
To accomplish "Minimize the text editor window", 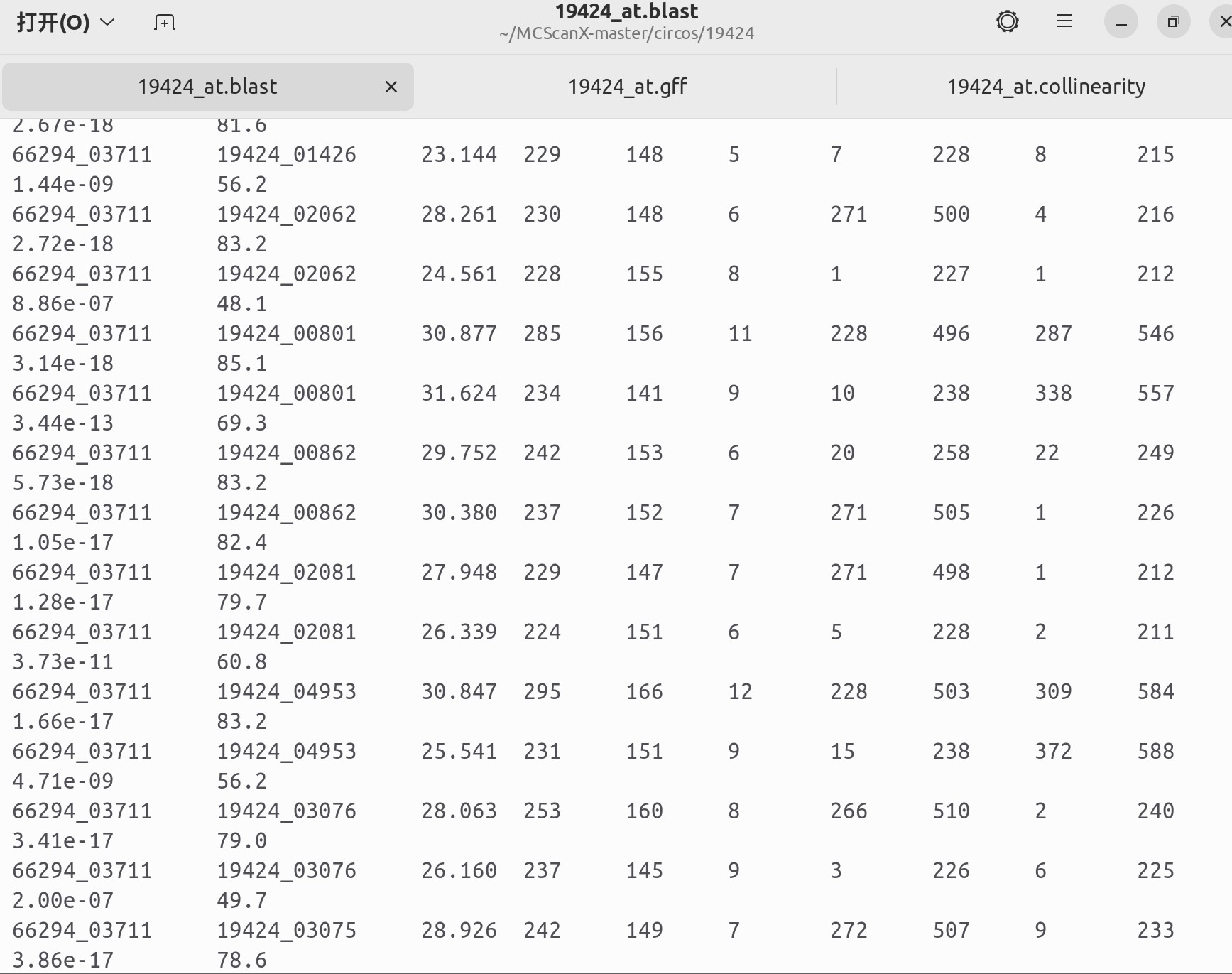I will click(x=1121, y=22).
